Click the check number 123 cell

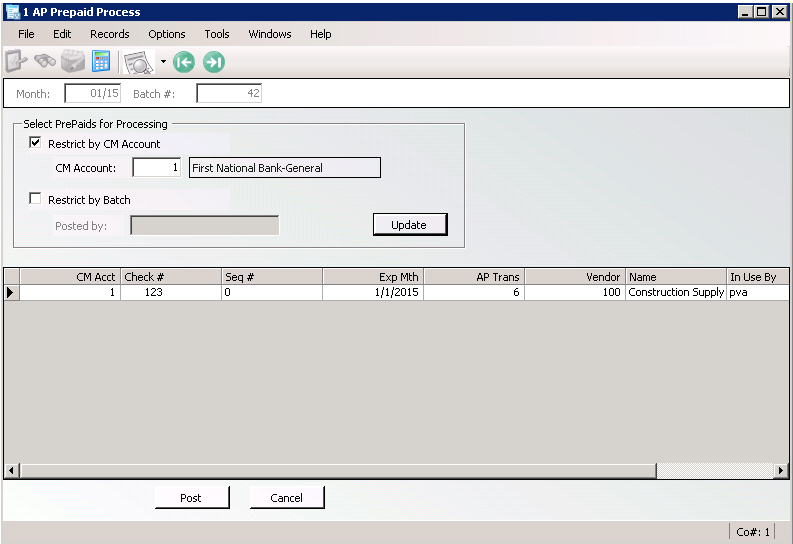pyautogui.click(x=171, y=292)
